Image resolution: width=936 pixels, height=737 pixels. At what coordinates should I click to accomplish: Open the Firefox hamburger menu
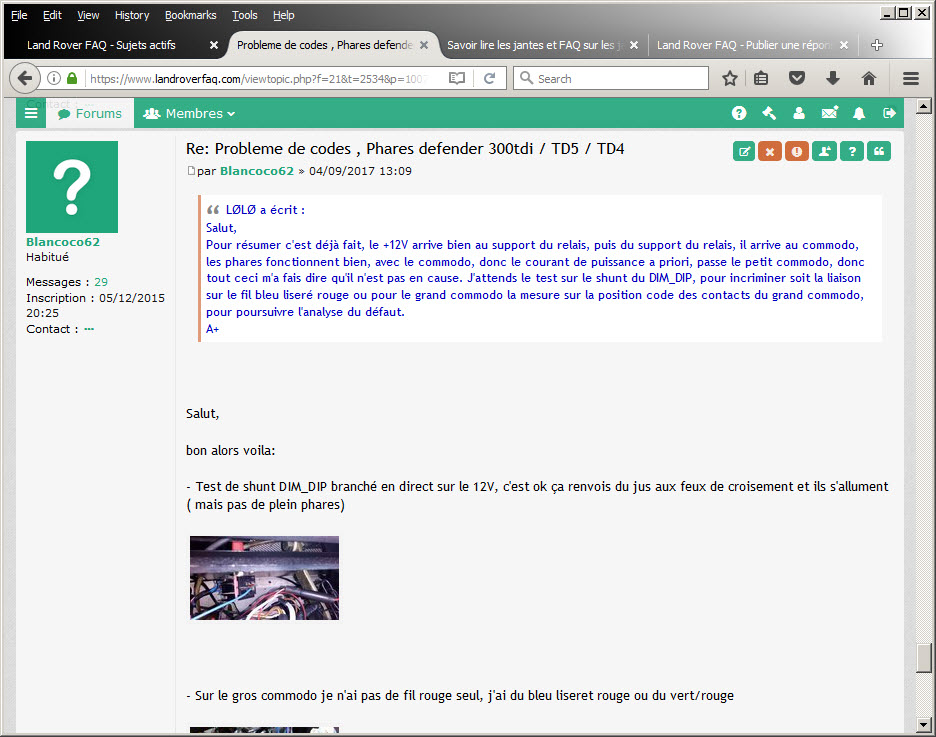point(910,78)
